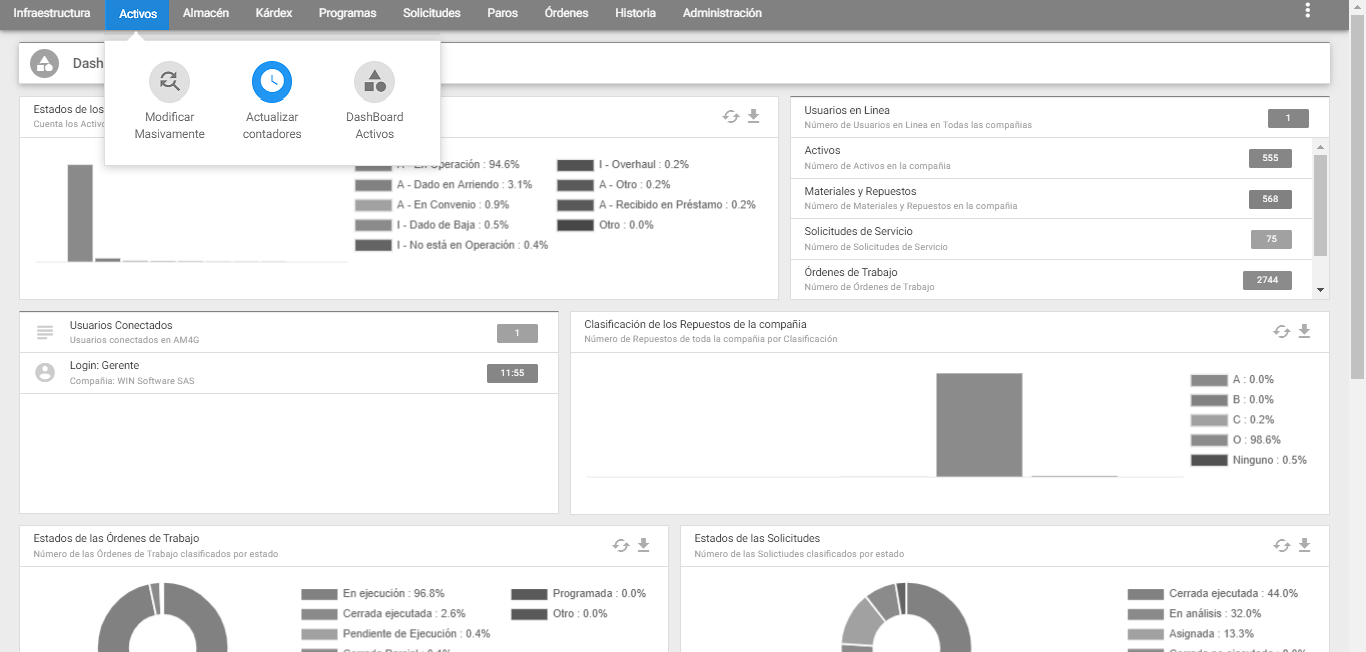
Task: Click the Activos count badge 555
Action: coord(1270,158)
